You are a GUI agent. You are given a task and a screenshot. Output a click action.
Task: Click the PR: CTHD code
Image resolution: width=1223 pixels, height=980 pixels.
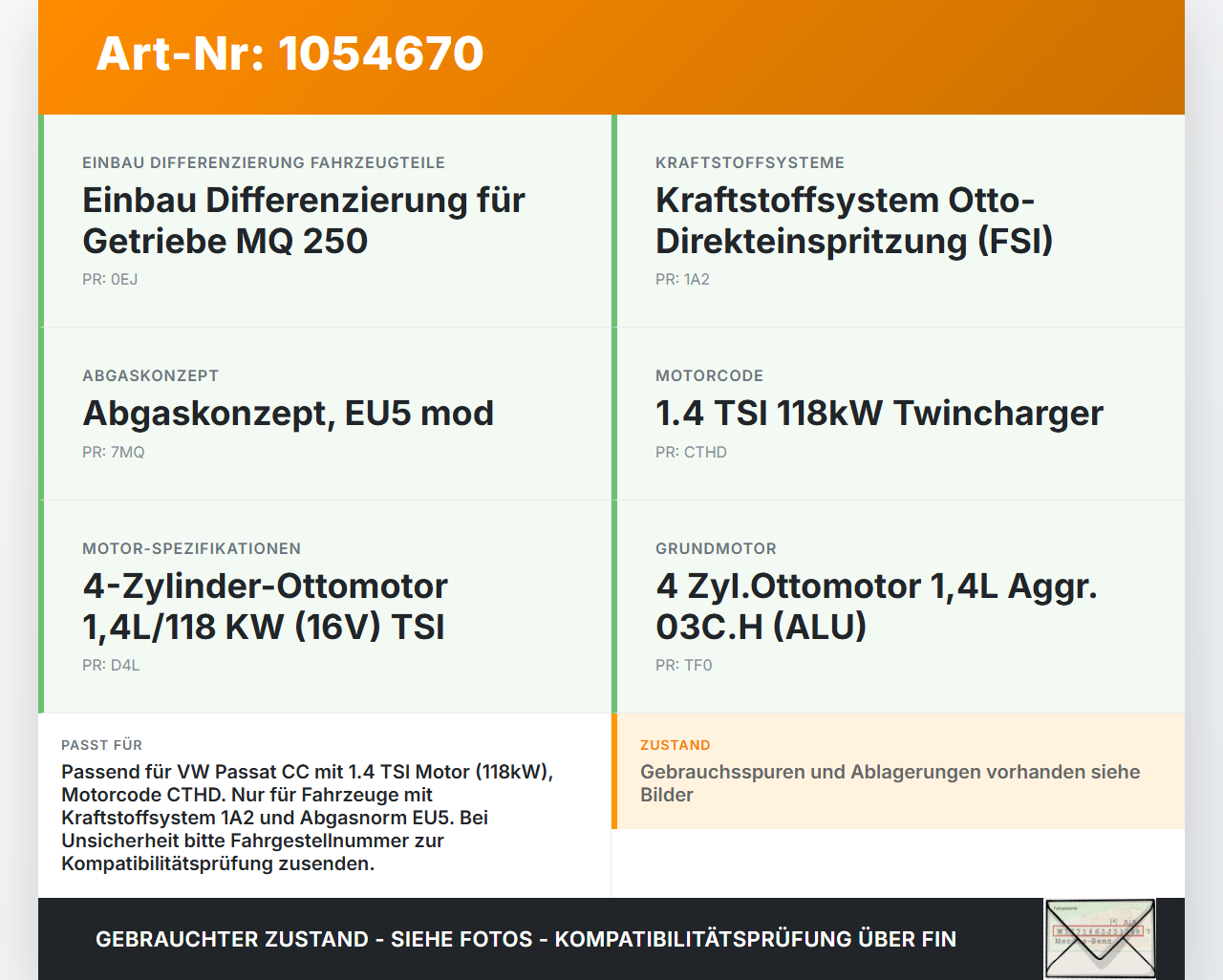[691, 452]
